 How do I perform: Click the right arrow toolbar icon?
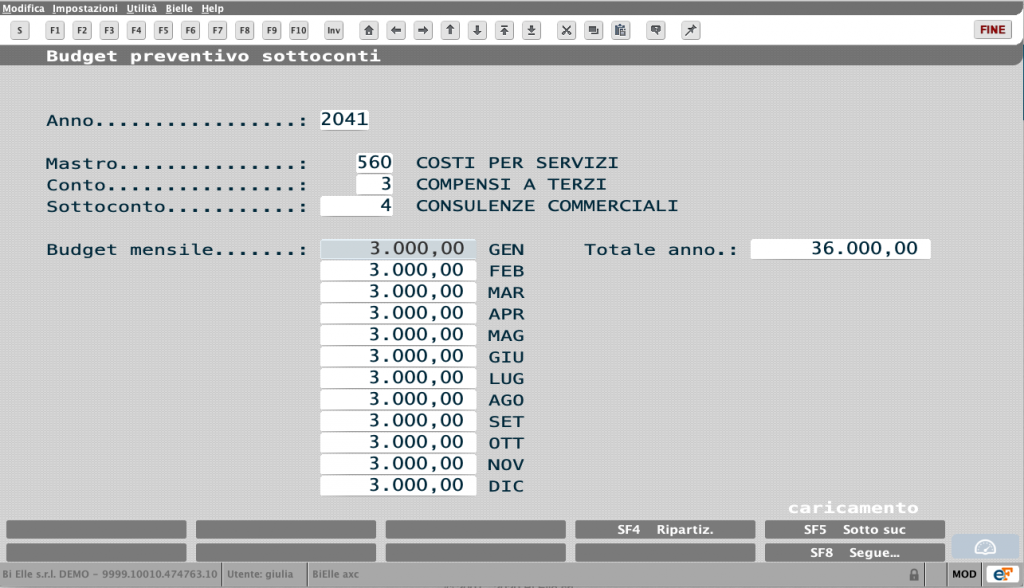click(423, 30)
